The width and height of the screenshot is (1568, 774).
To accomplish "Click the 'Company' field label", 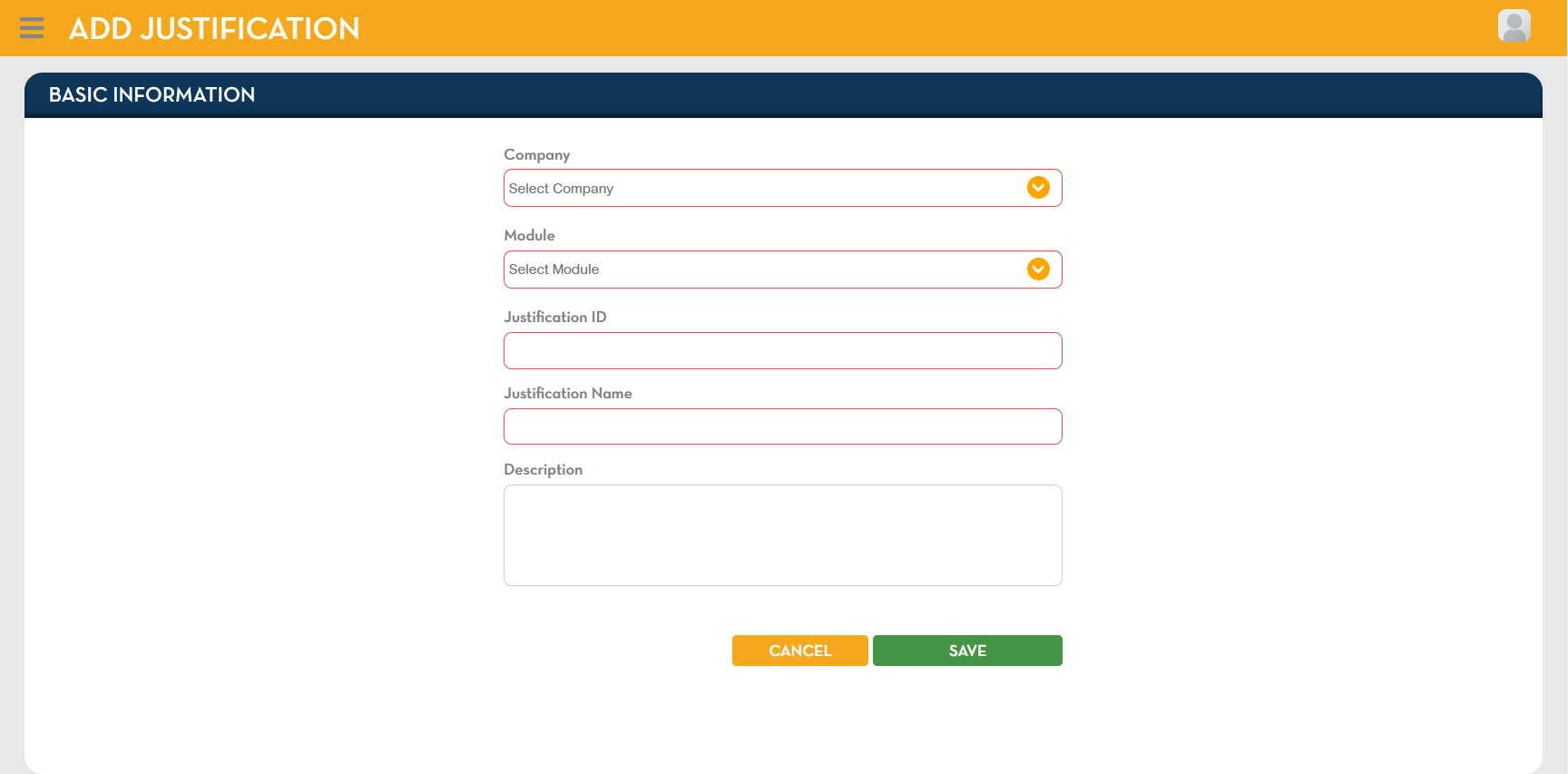I will 537,155.
